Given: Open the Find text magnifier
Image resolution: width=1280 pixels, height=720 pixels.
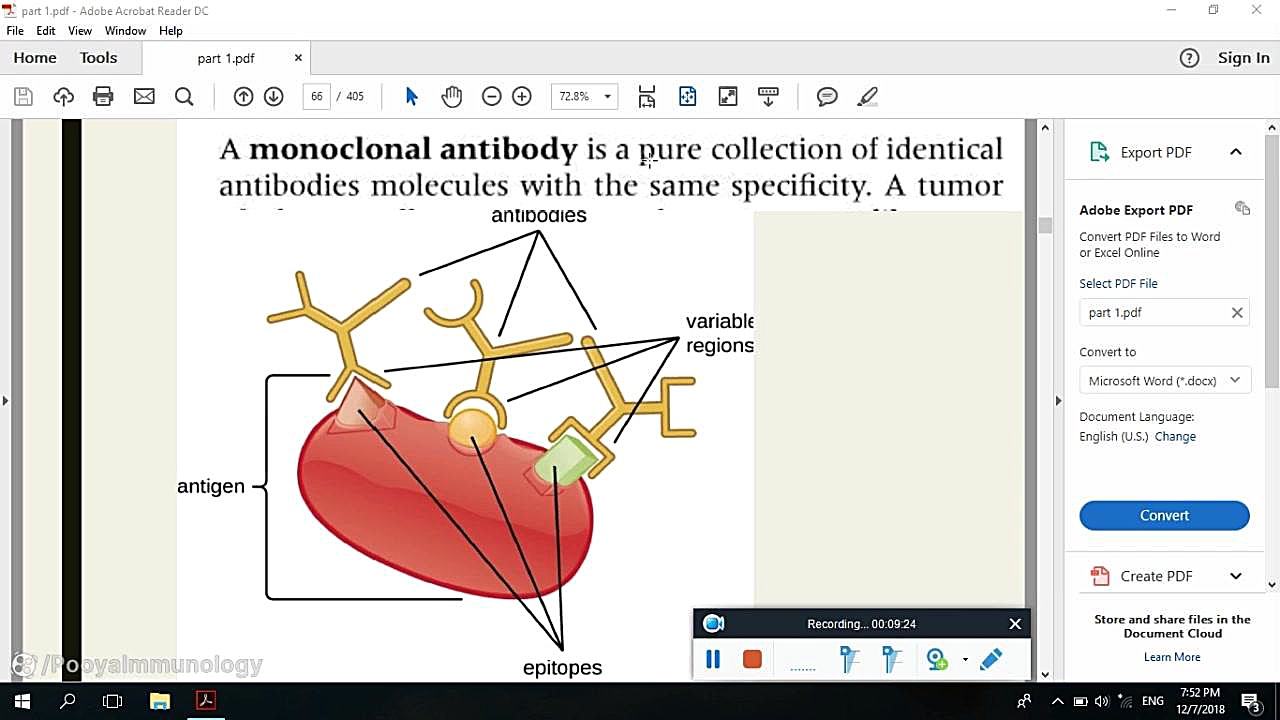Looking at the screenshot, I should point(184,96).
